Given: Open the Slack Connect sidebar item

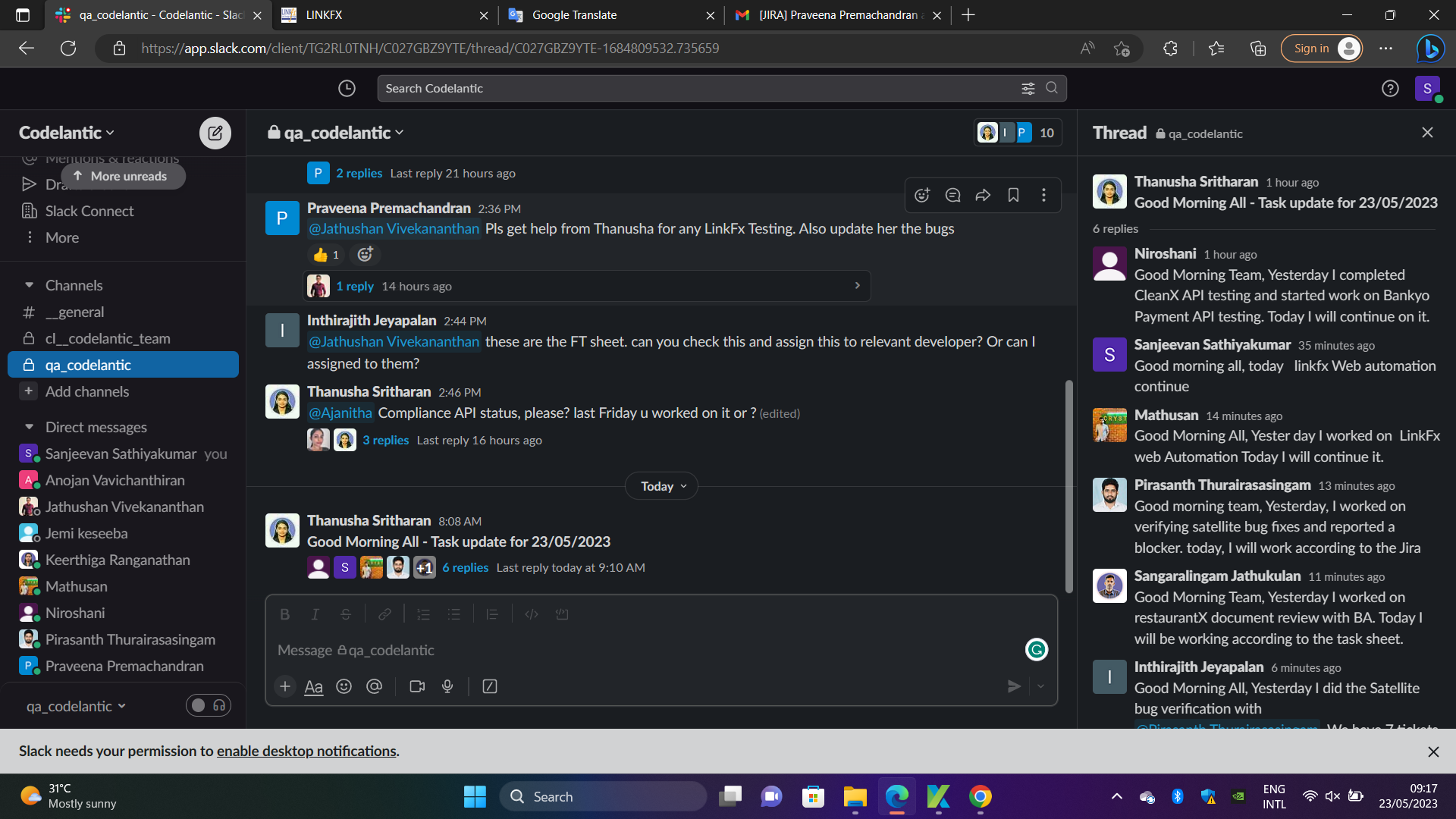Looking at the screenshot, I should point(89,211).
